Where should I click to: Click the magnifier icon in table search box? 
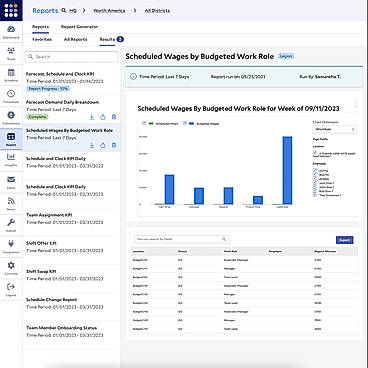pos(224,239)
